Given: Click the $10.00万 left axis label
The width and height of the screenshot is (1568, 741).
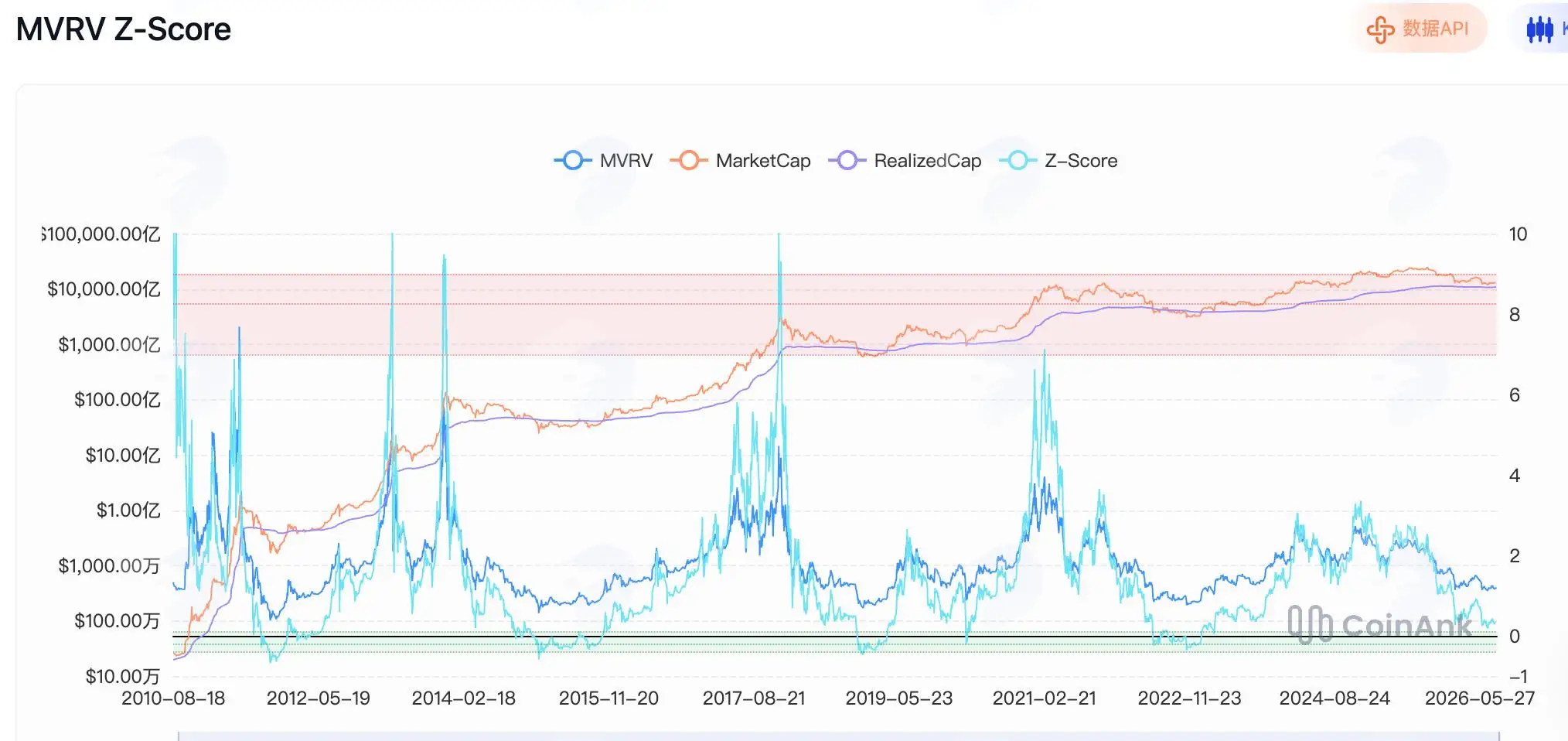Looking at the screenshot, I should (122, 676).
